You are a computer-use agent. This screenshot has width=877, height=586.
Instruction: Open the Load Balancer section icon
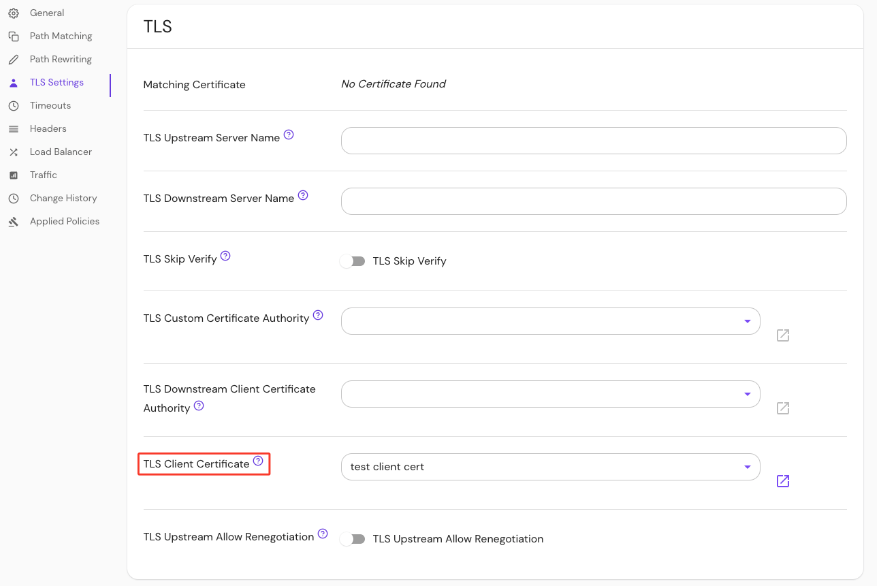coord(14,151)
